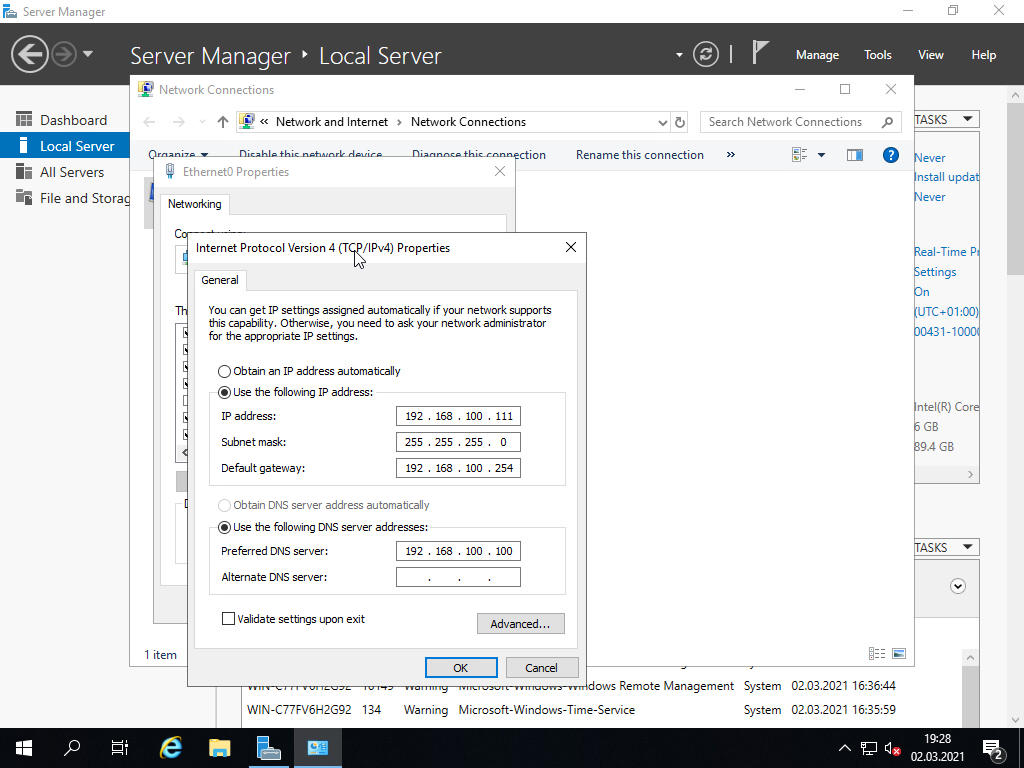Click the change view icon in Network Connections
This screenshot has height=768, width=1024.
click(x=797, y=155)
